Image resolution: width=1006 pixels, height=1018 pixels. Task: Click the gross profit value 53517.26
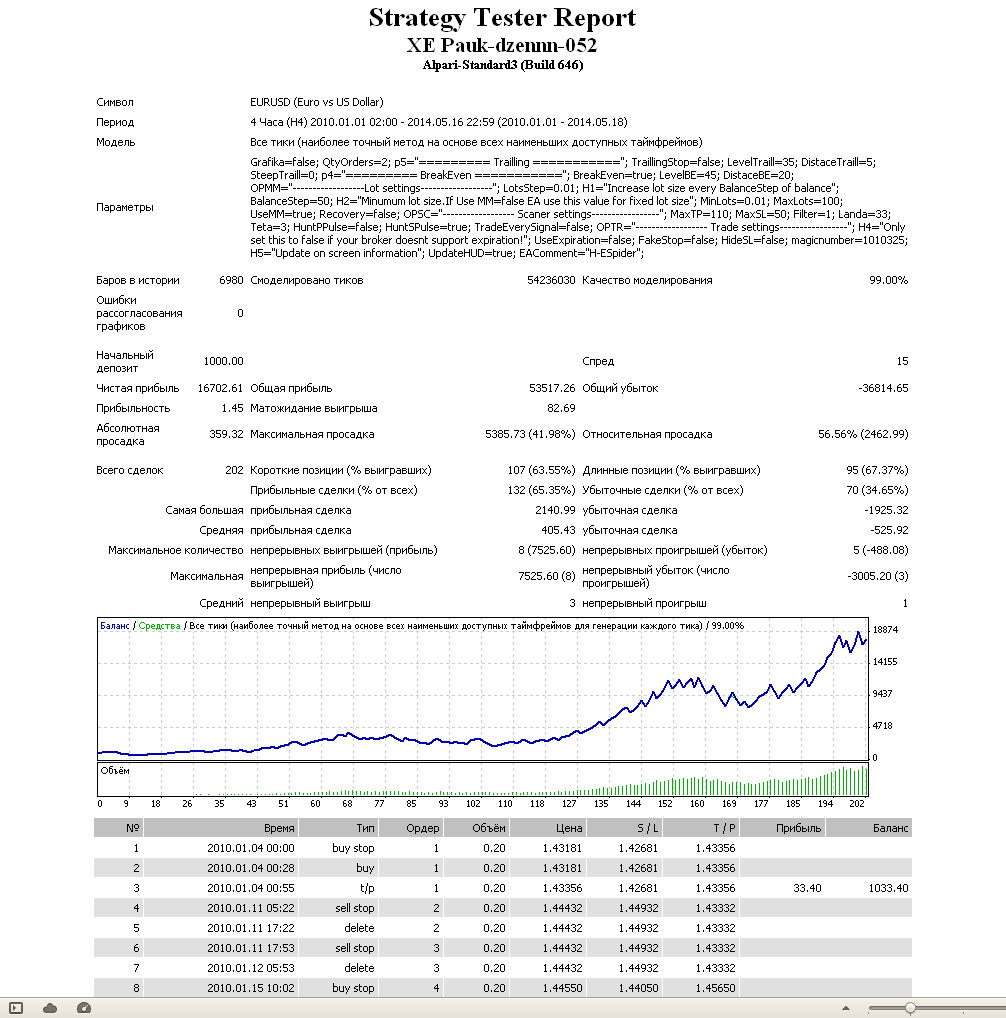pos(552,388)
